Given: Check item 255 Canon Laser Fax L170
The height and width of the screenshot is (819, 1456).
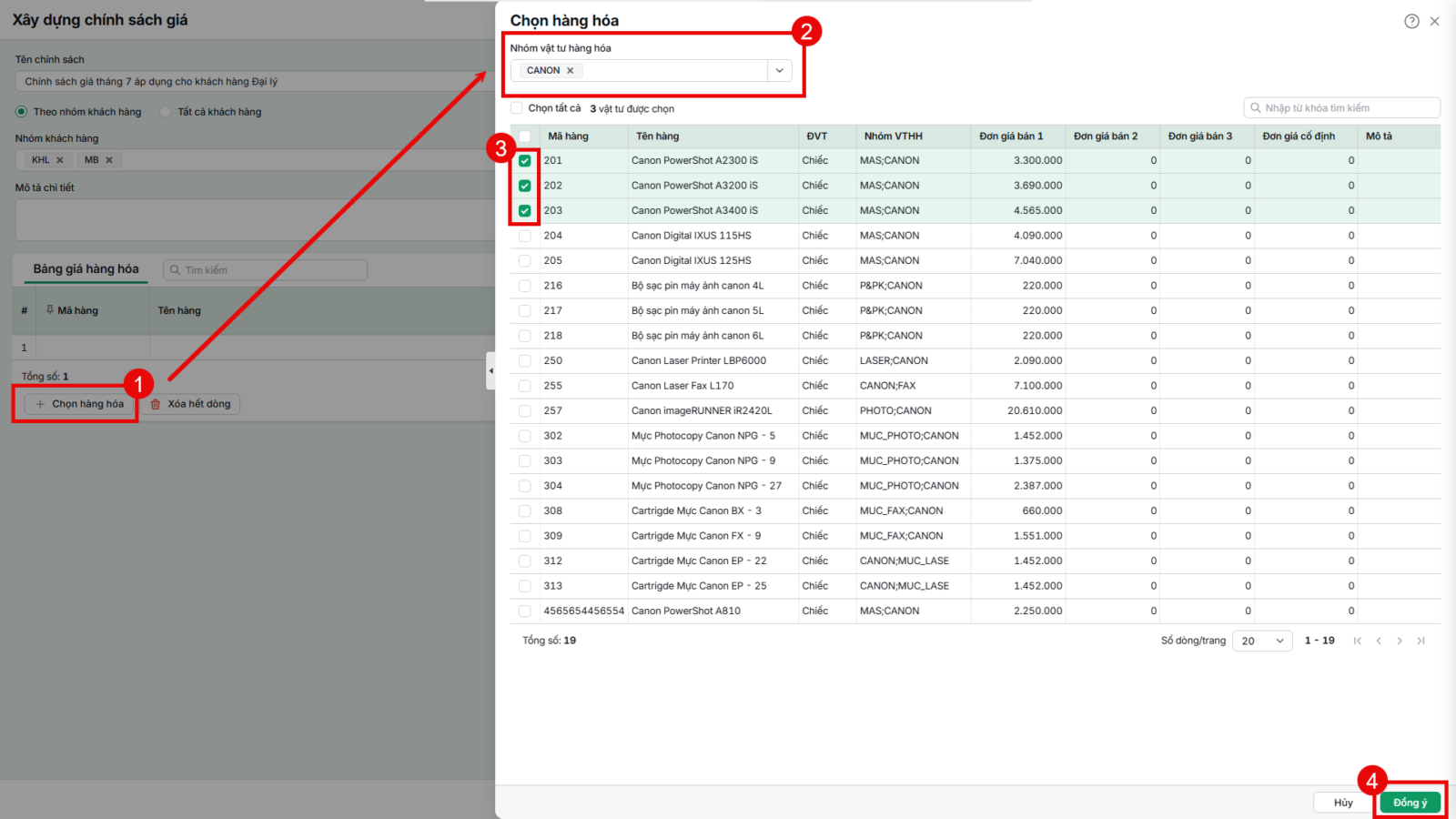Looking at the screenshot, I should 525,386.
